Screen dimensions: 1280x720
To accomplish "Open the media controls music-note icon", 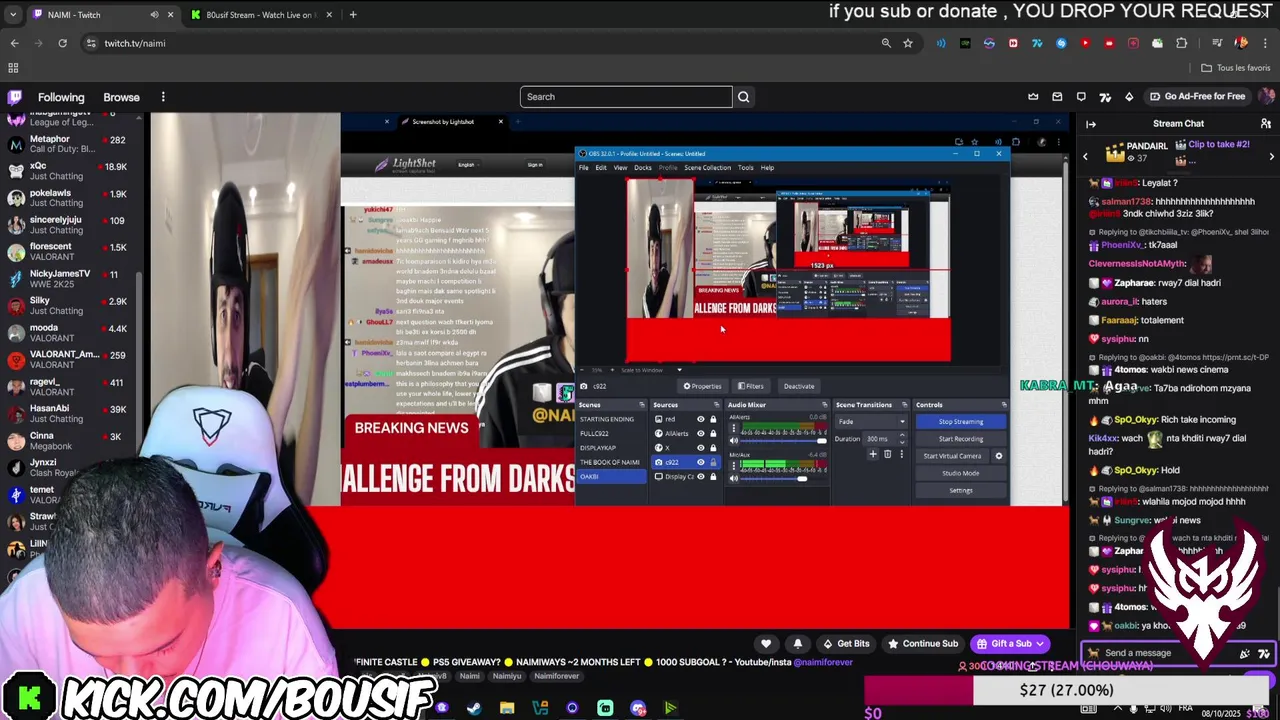I will (1217, 43).
